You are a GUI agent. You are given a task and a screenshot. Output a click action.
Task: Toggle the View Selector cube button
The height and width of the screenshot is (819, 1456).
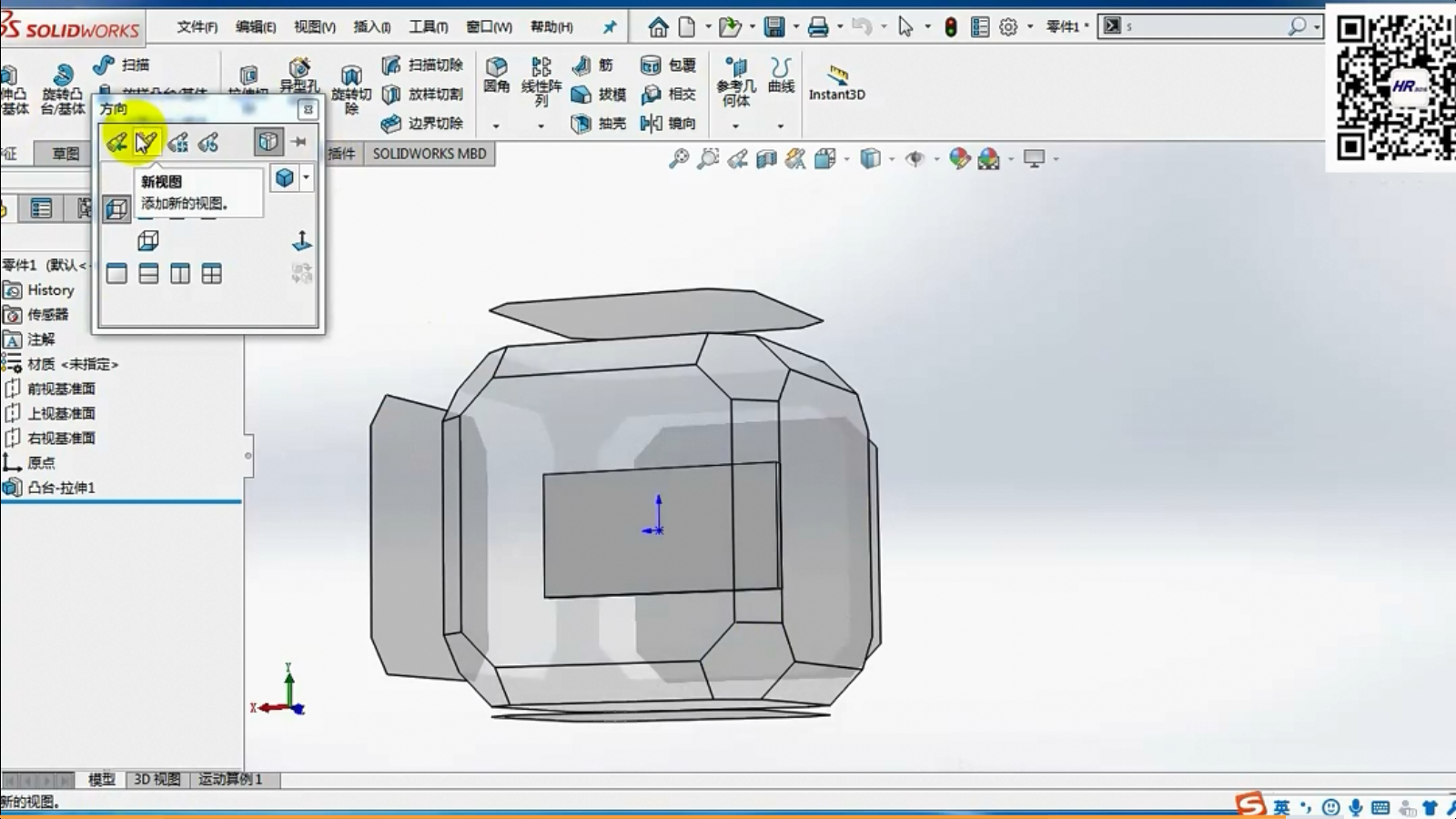[x=268, y=142]
